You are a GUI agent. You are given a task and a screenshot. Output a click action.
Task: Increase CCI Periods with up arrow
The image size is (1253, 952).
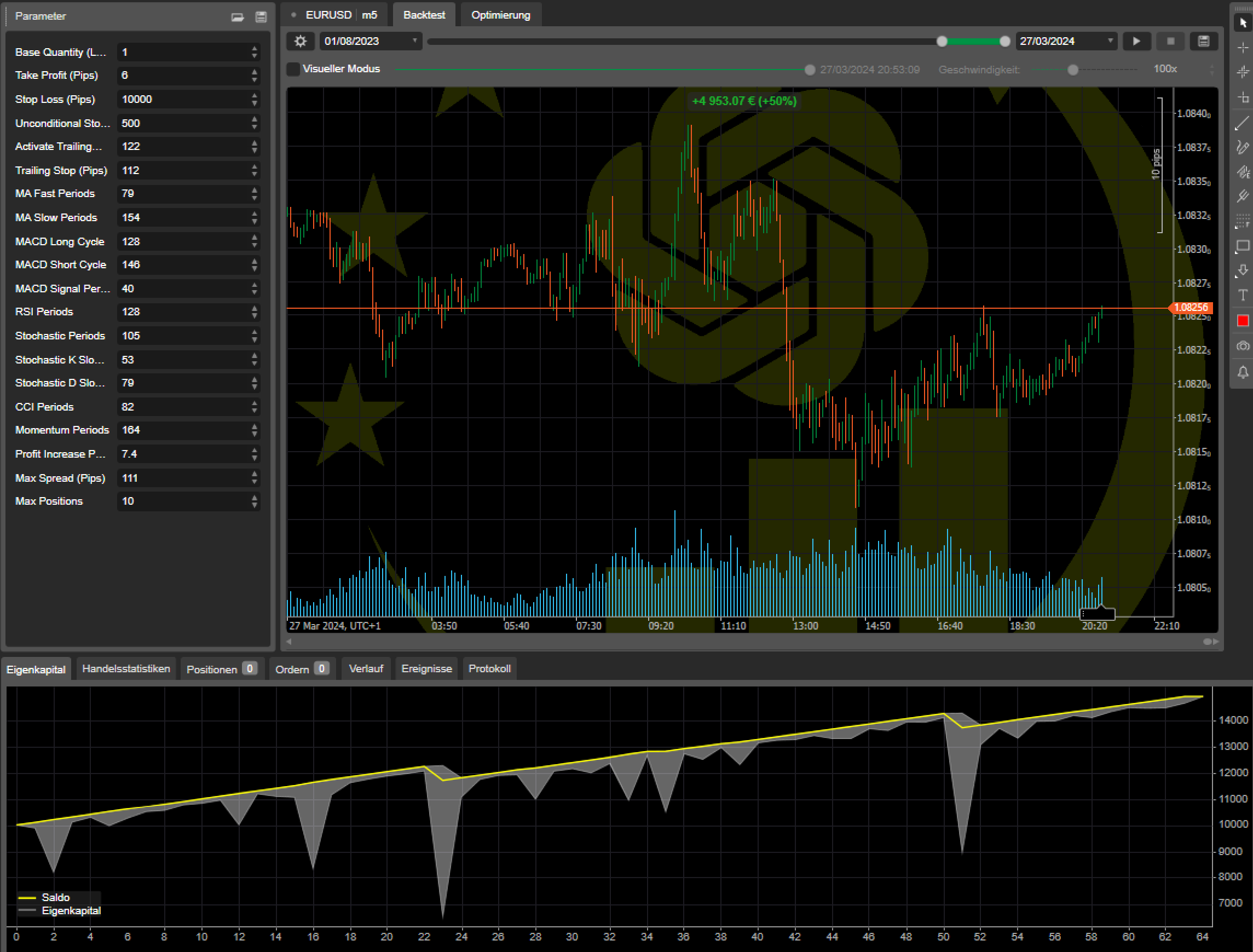tap(255, 403)
